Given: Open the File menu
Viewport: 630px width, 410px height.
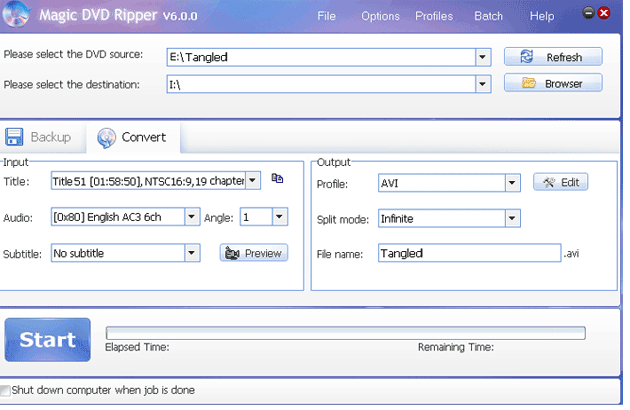Looking at the screenshot, I should [326, 16].
